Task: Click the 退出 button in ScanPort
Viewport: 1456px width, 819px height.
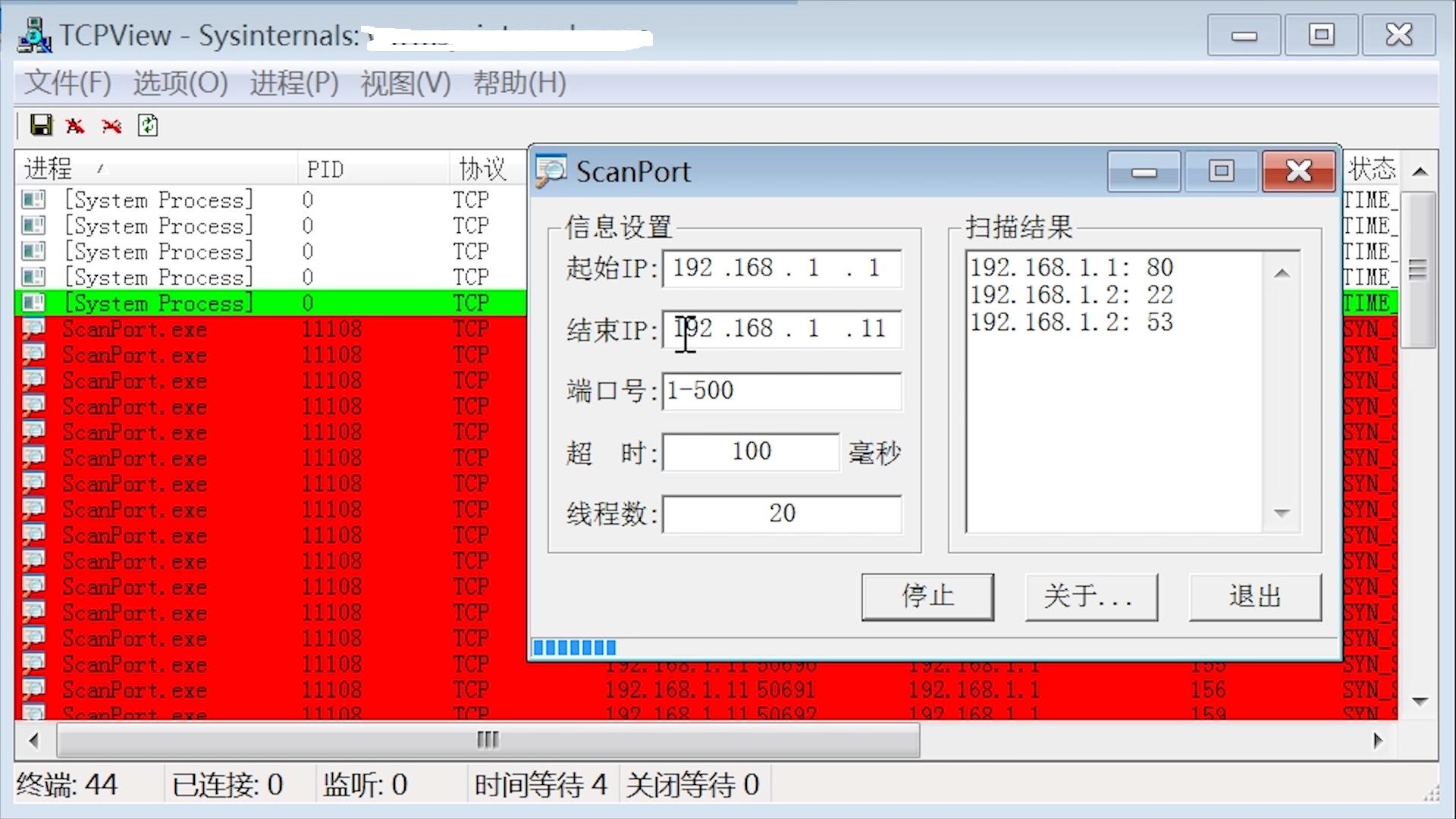Action: 1255,597
